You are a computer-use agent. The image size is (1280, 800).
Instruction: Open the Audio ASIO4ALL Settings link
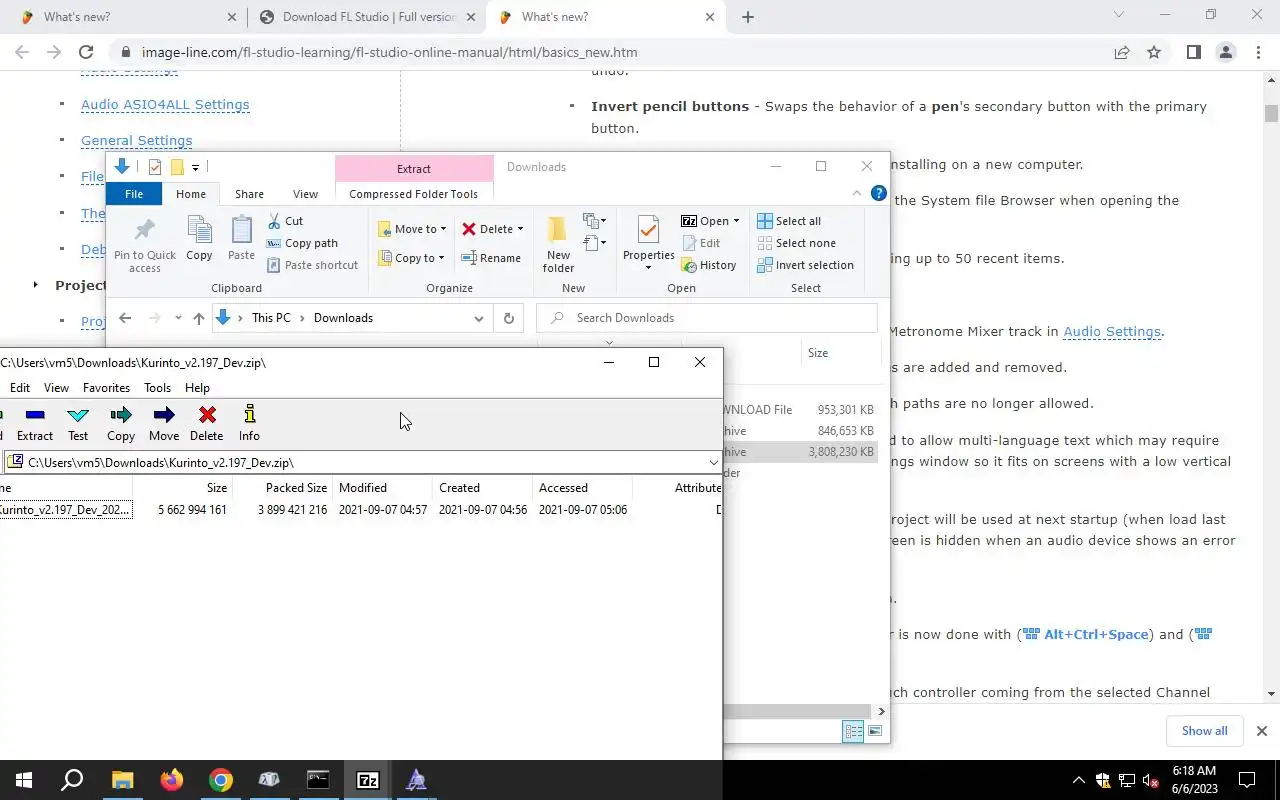[x=165, y=104]
